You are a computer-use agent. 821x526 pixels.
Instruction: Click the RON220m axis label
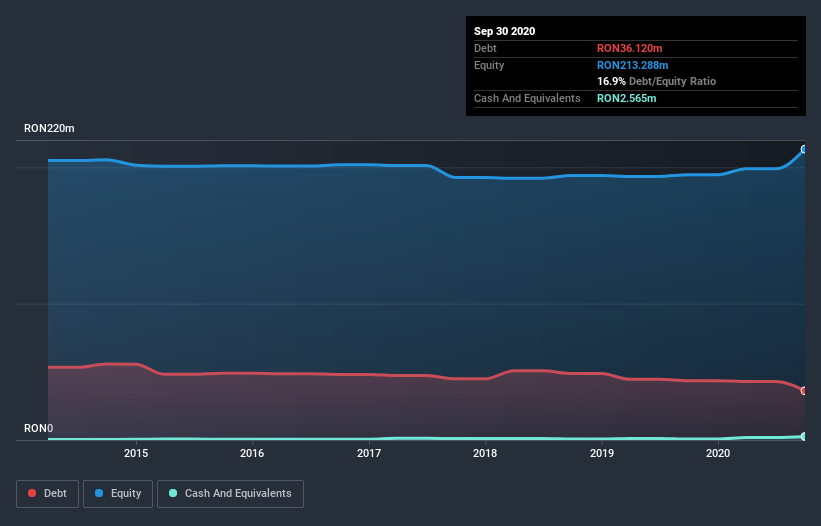tap(49, 128)
